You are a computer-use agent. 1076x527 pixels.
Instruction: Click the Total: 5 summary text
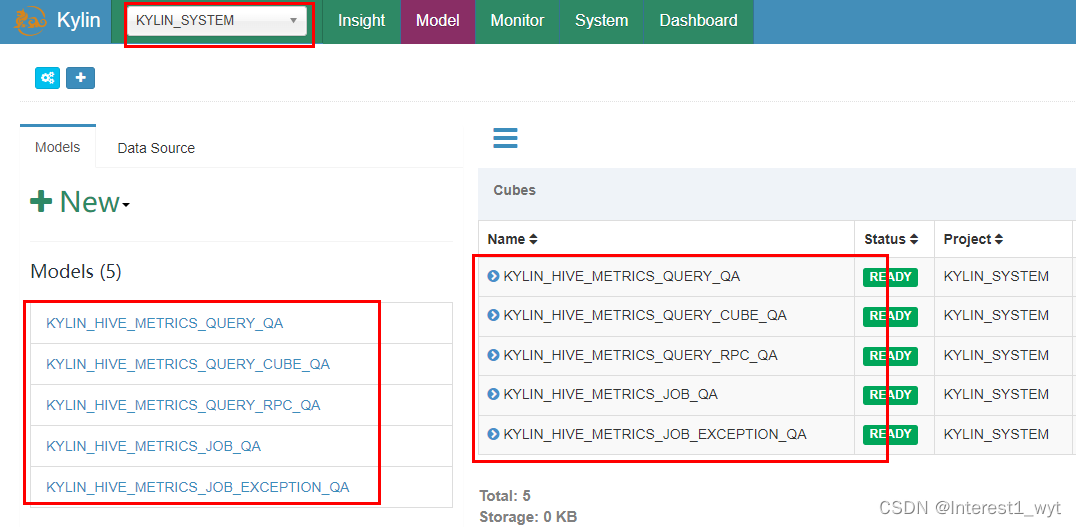coord(505,495)
